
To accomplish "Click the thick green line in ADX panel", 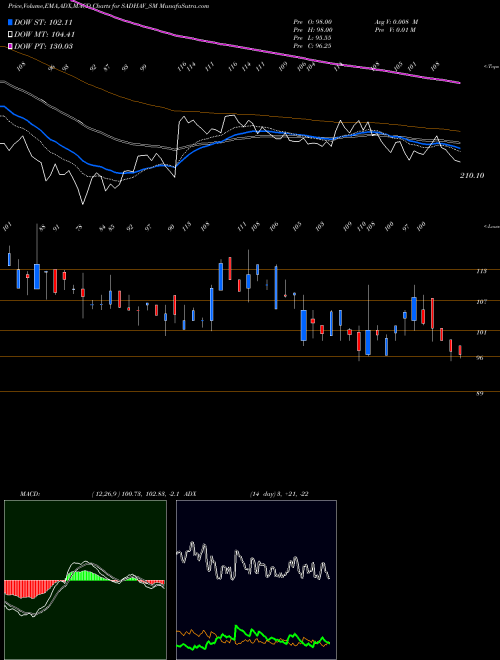I will (253, 638).
